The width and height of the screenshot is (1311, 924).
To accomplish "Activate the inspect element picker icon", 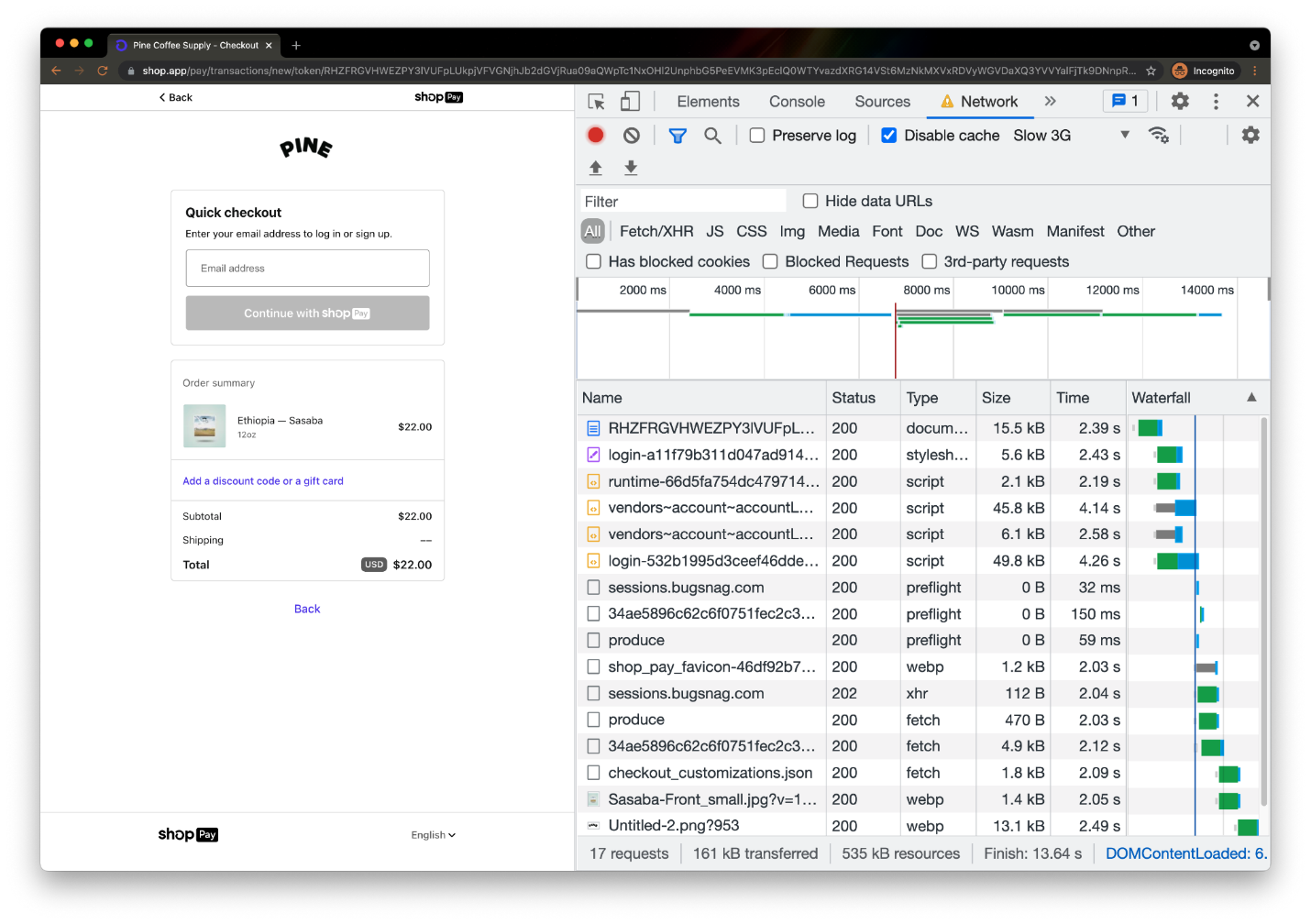I will (x=597, y=102).
